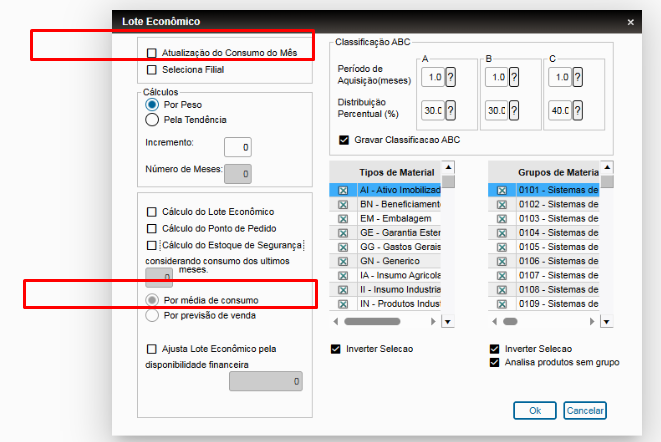Image resolution: width=661 pixels, height=442 pixels.
Task: Click Grupos de Material scroll-left arrow
Action: click(x=494, y=321)
